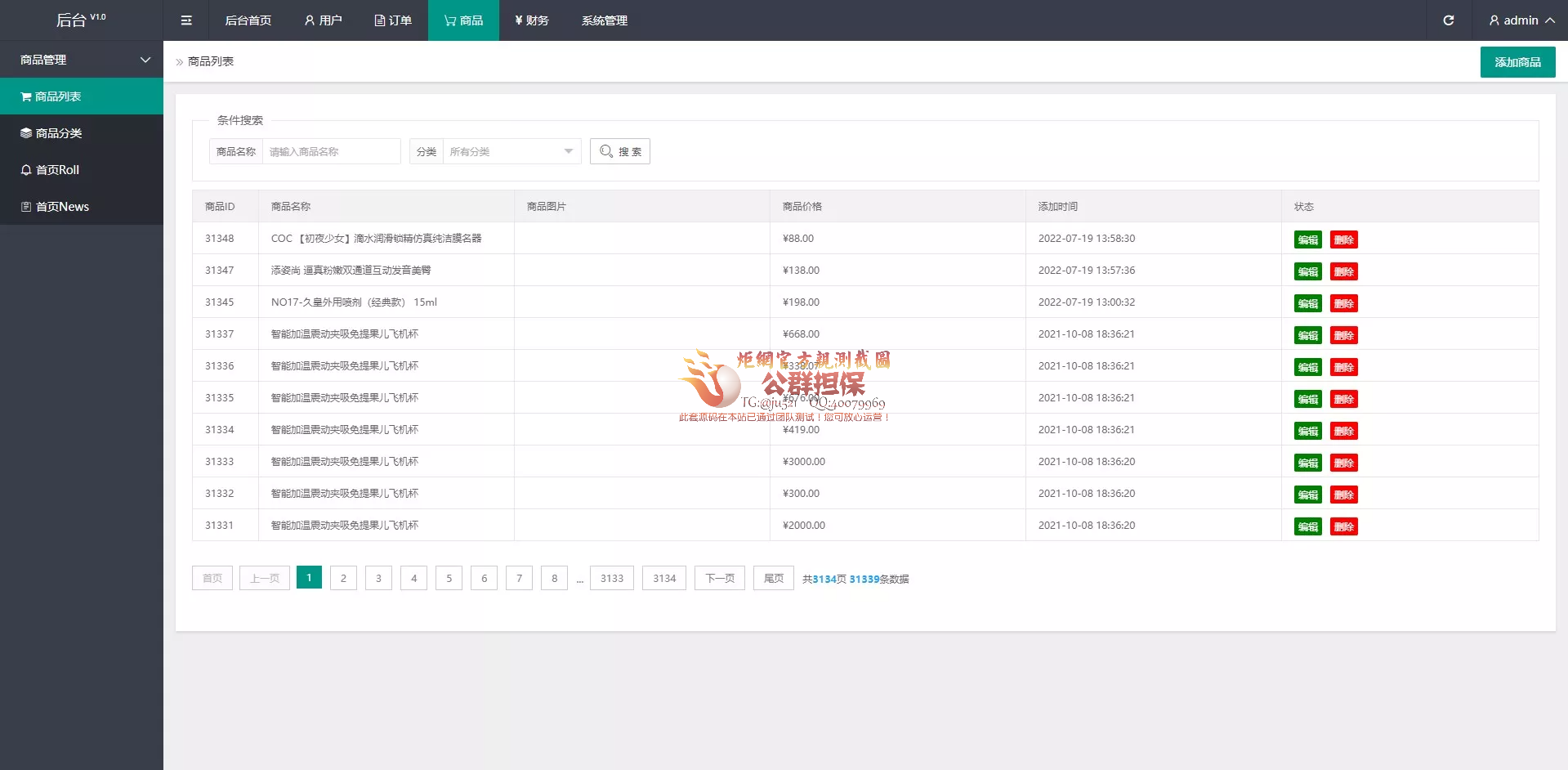Switch to 后台首页 menu item

click(x=248, y=20)
